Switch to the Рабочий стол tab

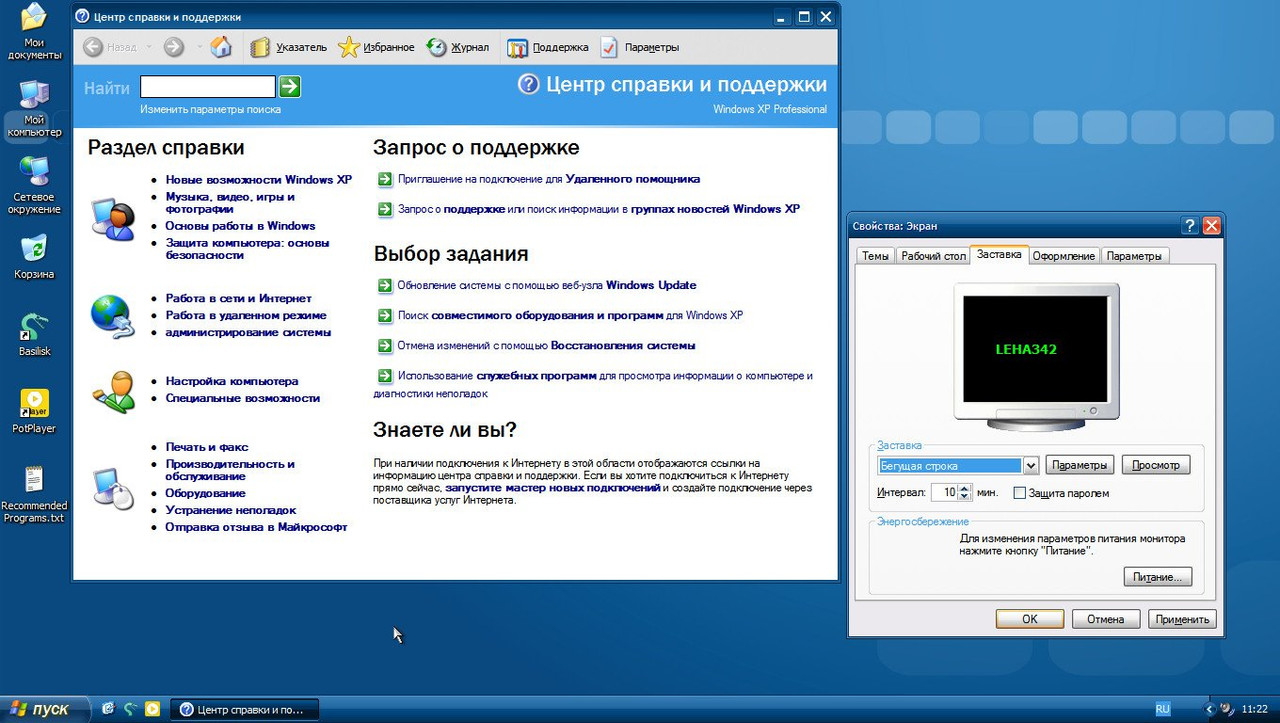(933, 256)
